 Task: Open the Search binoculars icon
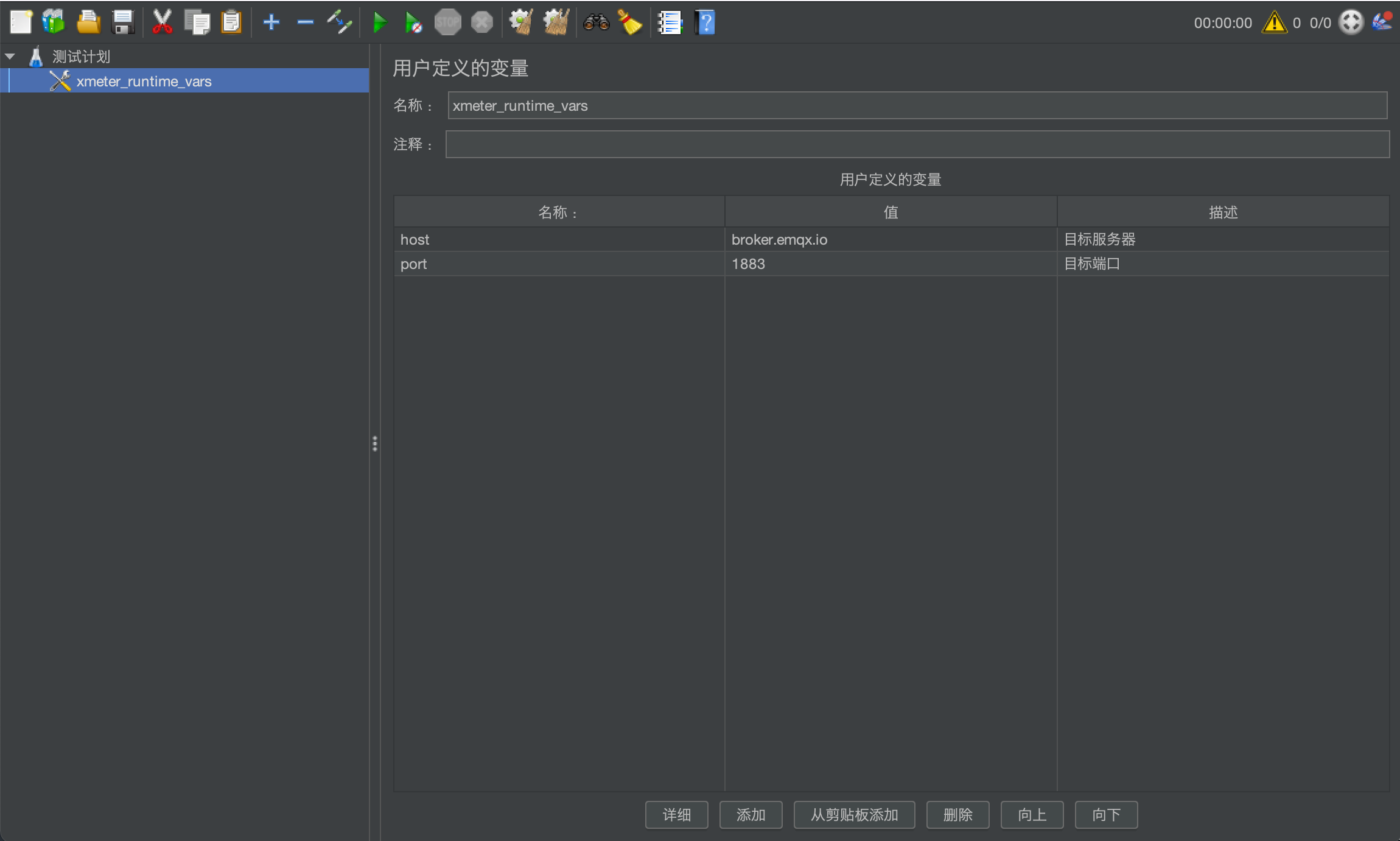(x=596, y=23)
